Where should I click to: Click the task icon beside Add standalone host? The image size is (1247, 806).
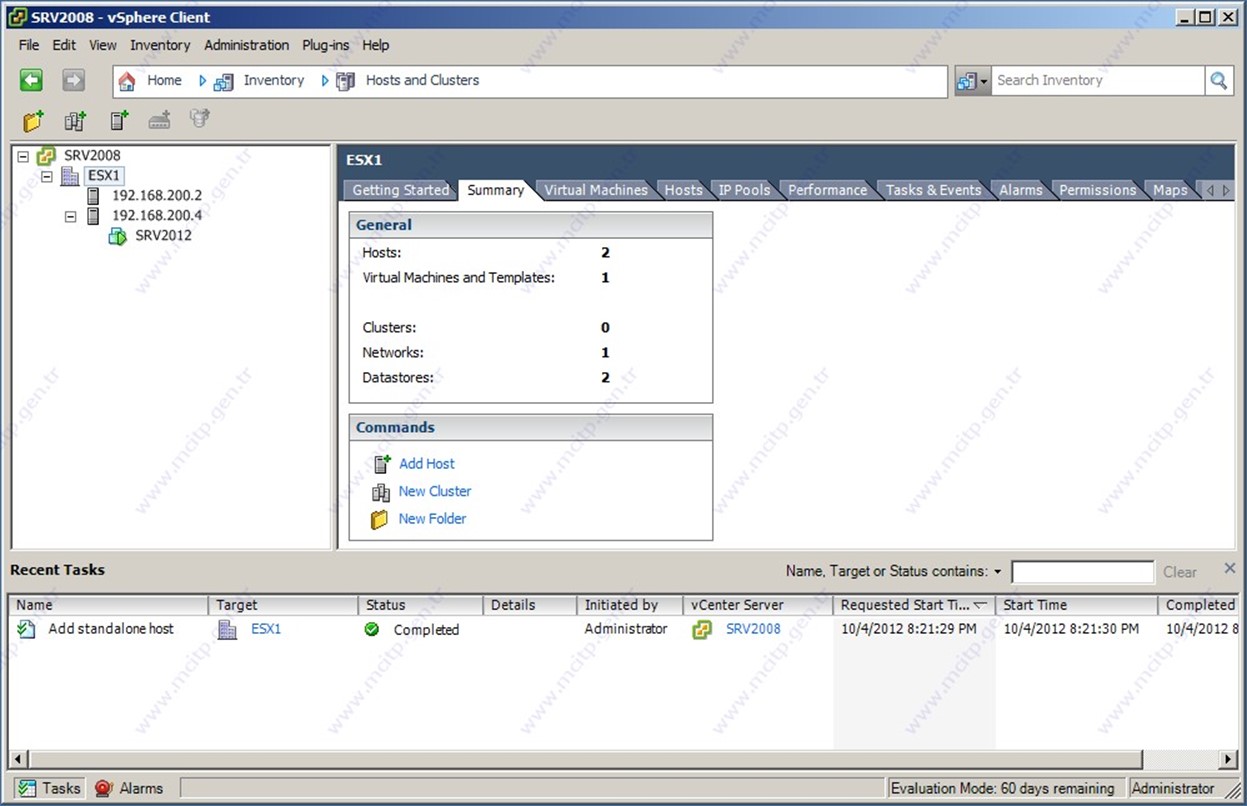[x=27, y=629]
